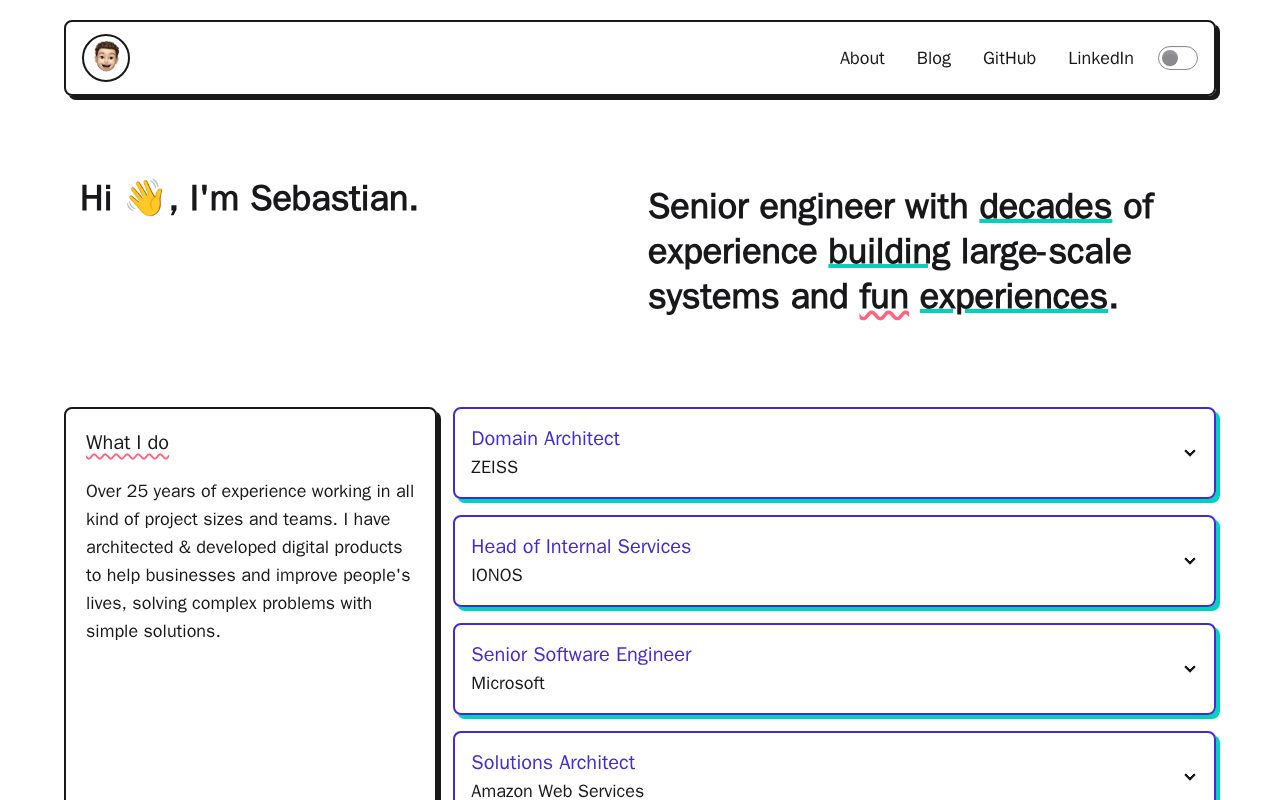Expand the Domain Architect chevron
The image size is (1280, 800).
click(x=1190, y=453)
